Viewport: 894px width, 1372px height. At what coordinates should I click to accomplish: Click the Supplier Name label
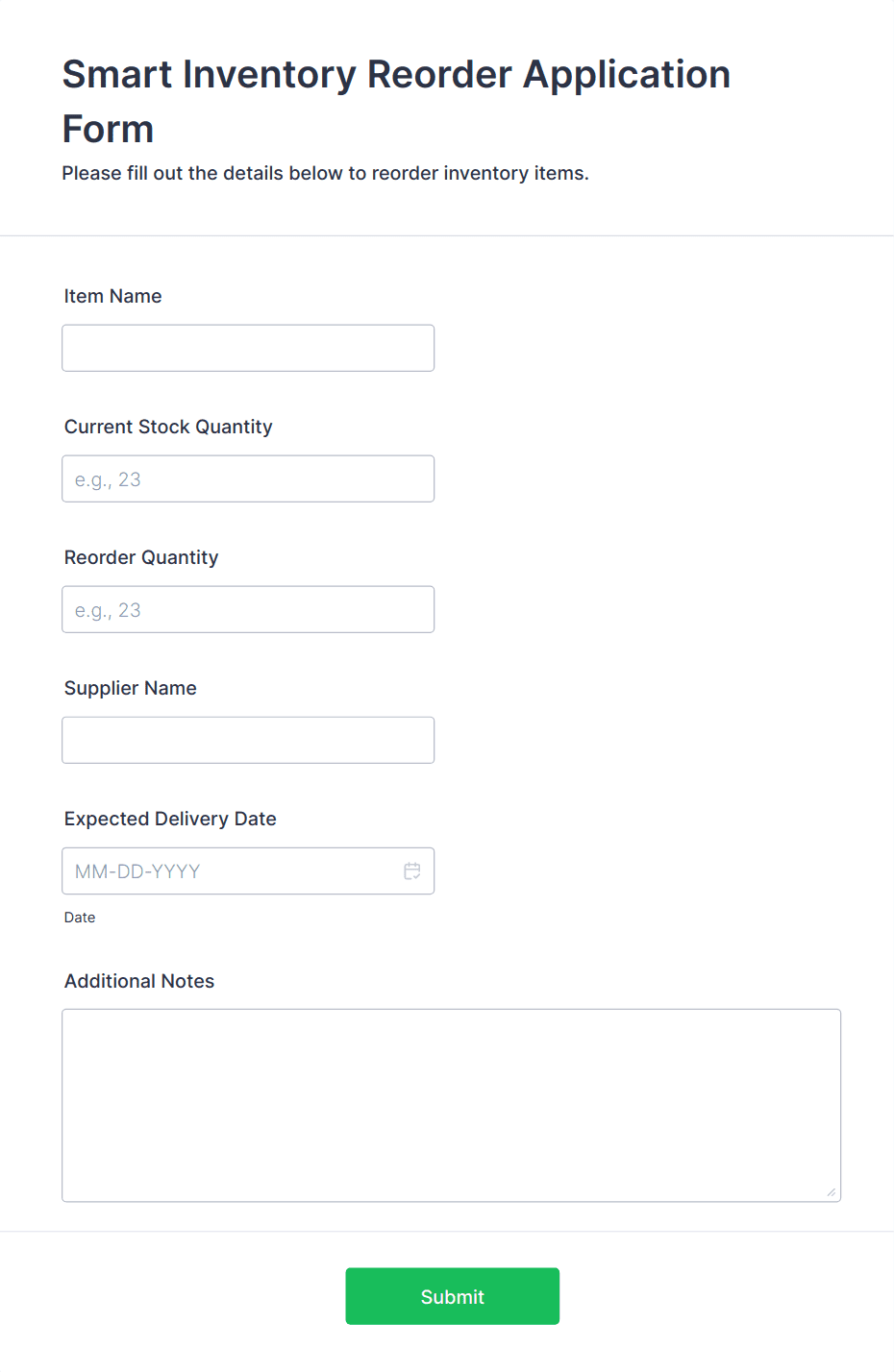(130, 688)
